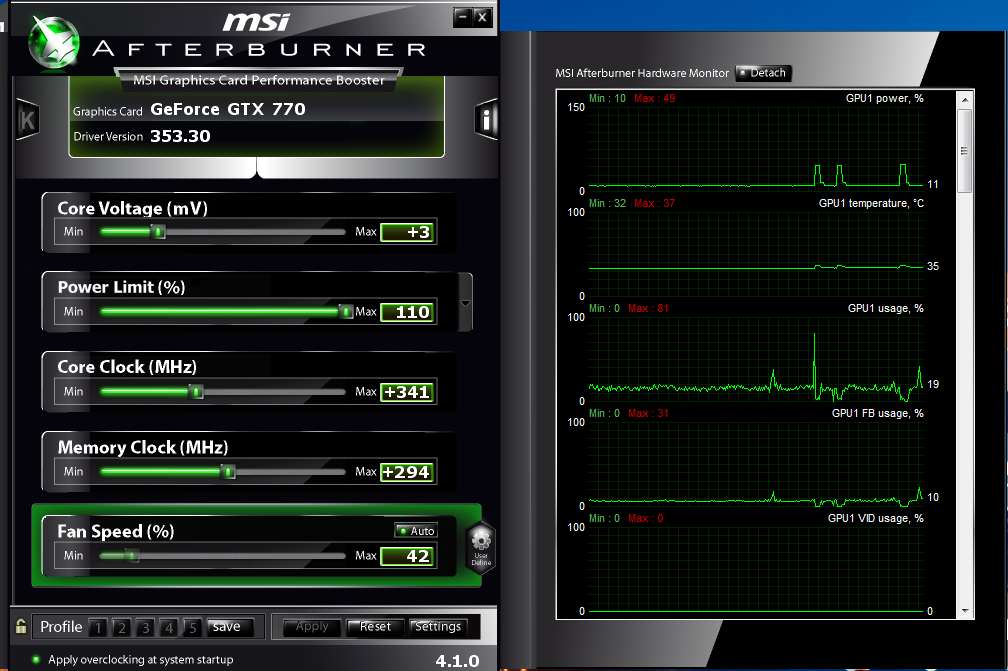Toggle the profile lock padlock icon
Image resolution: width=1008 pixels, height=671 pixels.
click(21, 626)
